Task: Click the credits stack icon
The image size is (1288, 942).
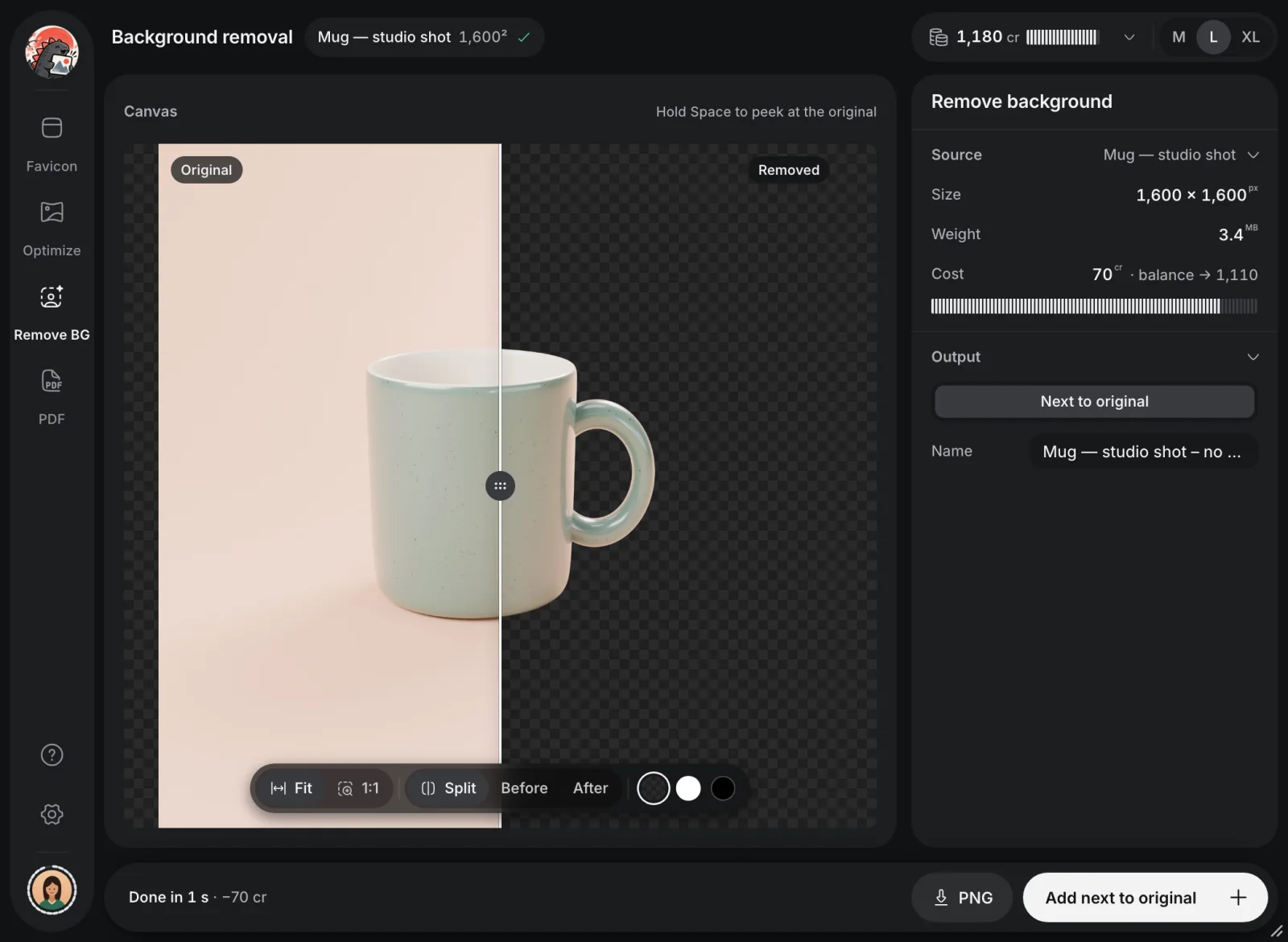Action: (939, 37)
